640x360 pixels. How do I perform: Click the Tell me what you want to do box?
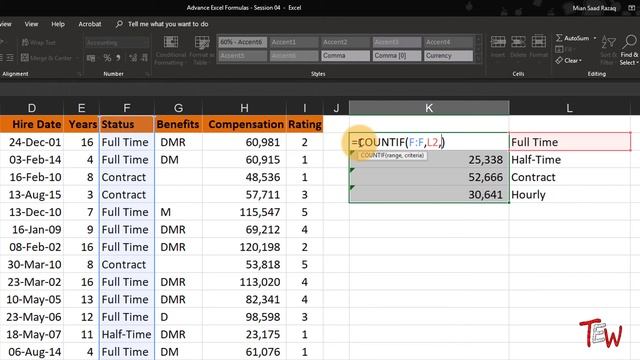coord(168,24)
